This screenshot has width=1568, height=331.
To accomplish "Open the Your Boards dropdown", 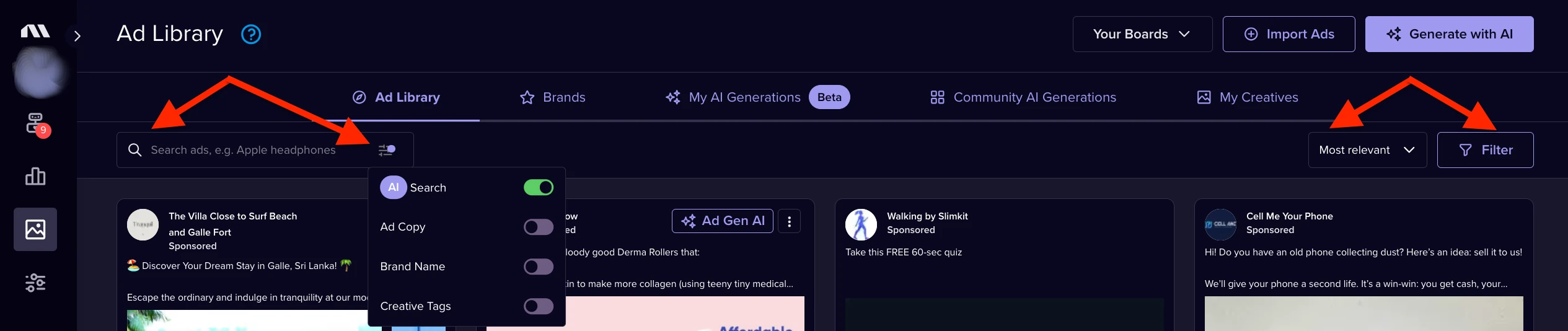I will tap(1142, 34).
